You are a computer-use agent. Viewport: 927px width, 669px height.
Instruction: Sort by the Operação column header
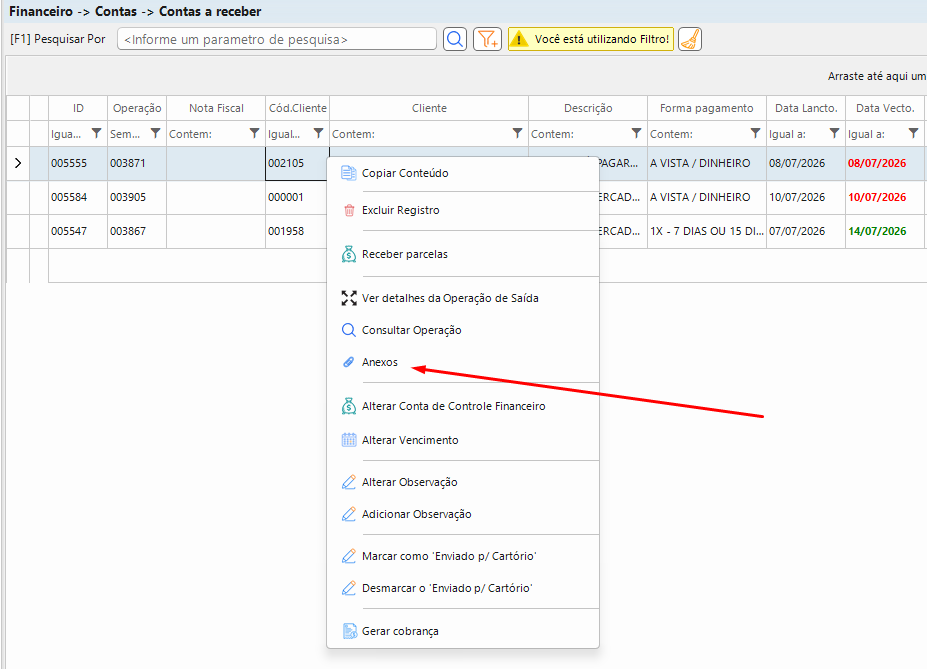click(137, 108)
